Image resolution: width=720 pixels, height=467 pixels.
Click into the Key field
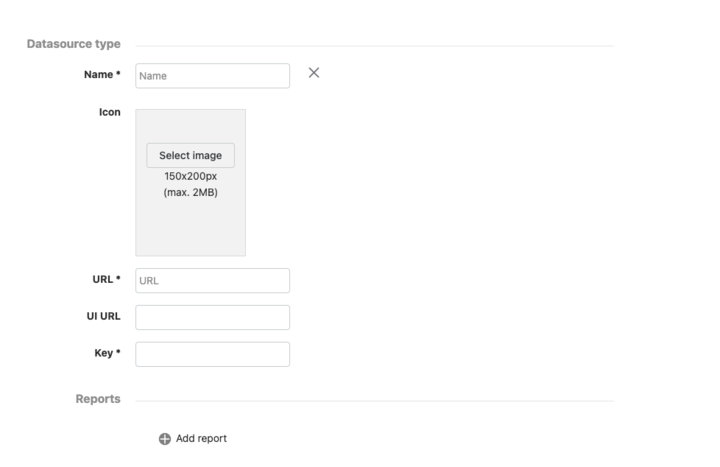click(212, 354)
